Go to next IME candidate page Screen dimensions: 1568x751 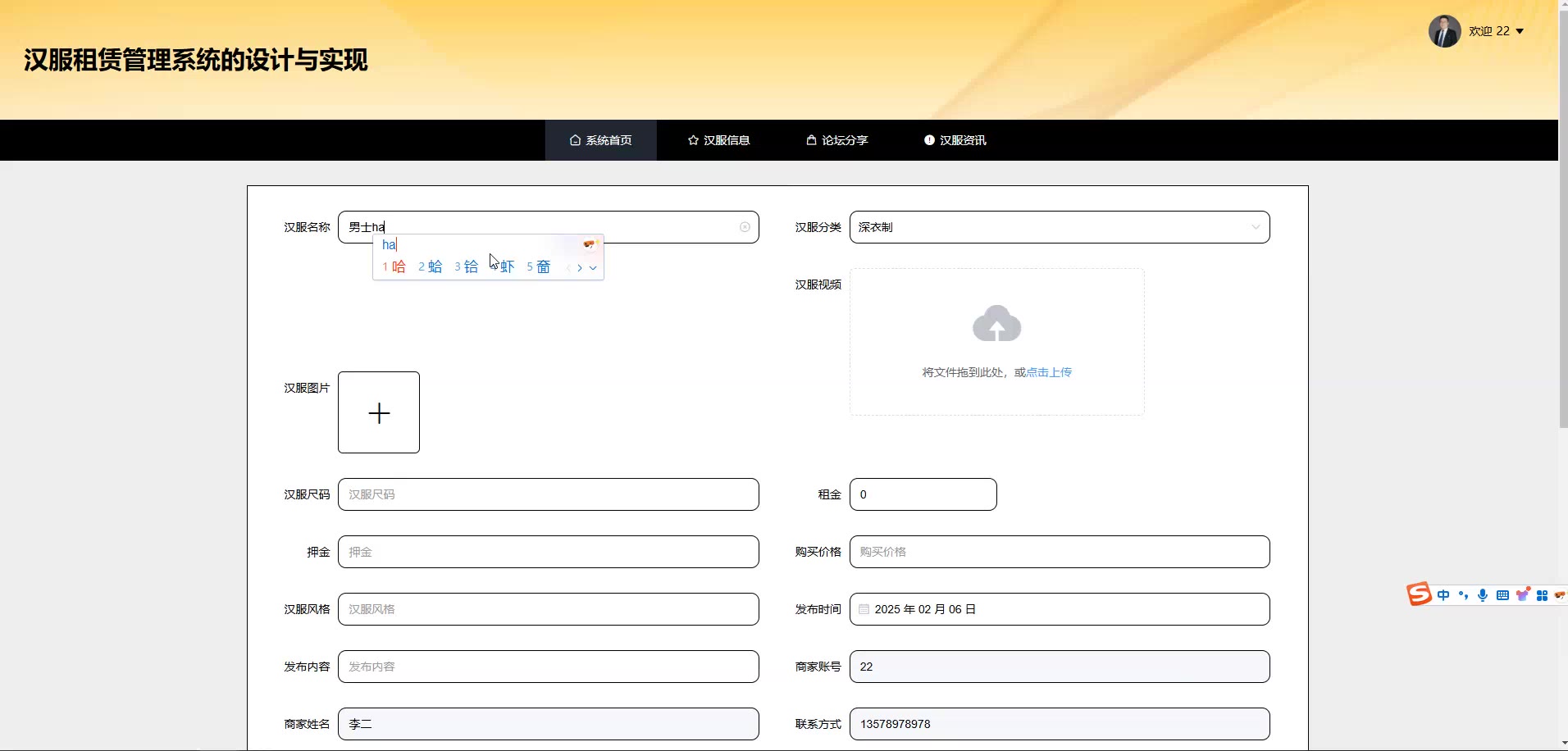pyautogui.click(x=580, y=268)
